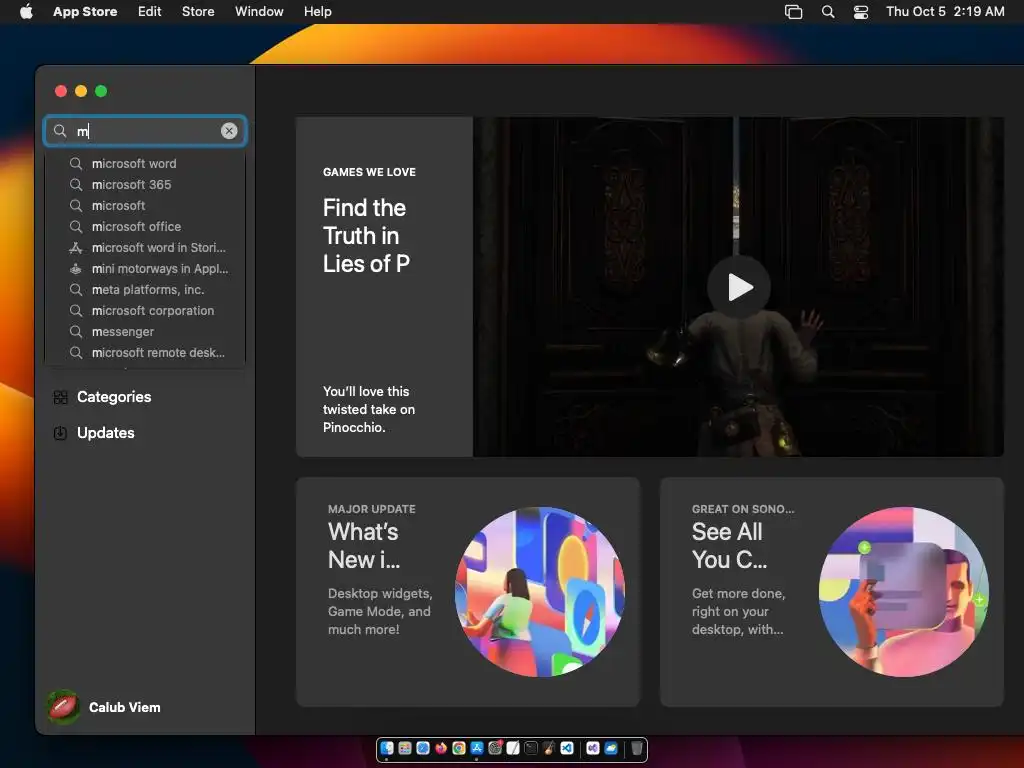Click the Calub Viem profile avatar
Image resolution: width=1024 pixels, height=768 pixels.
(x=63, y=707)
